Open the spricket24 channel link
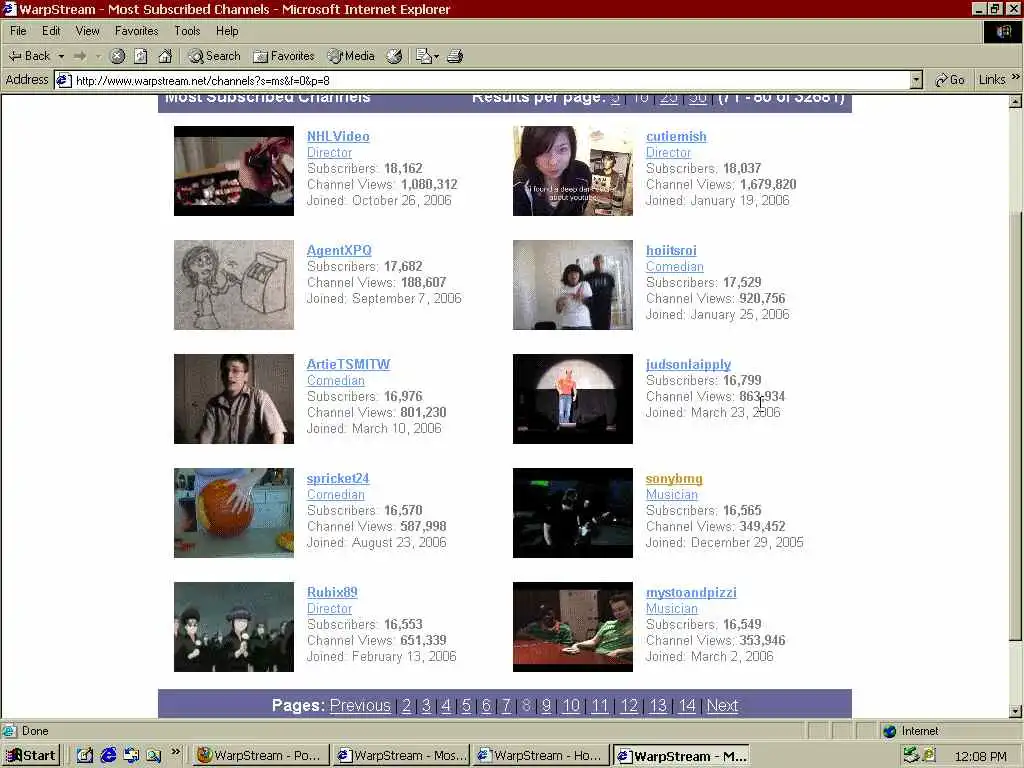Viewport: 1024px width, 768px height. [x=338, y=478]
